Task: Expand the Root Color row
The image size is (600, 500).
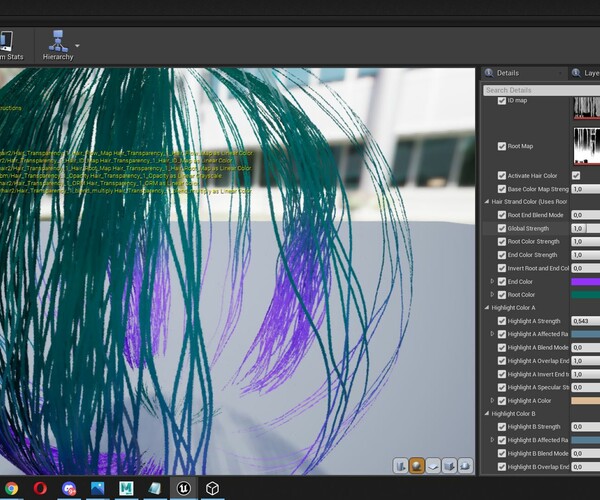Action: coord(492,295)
